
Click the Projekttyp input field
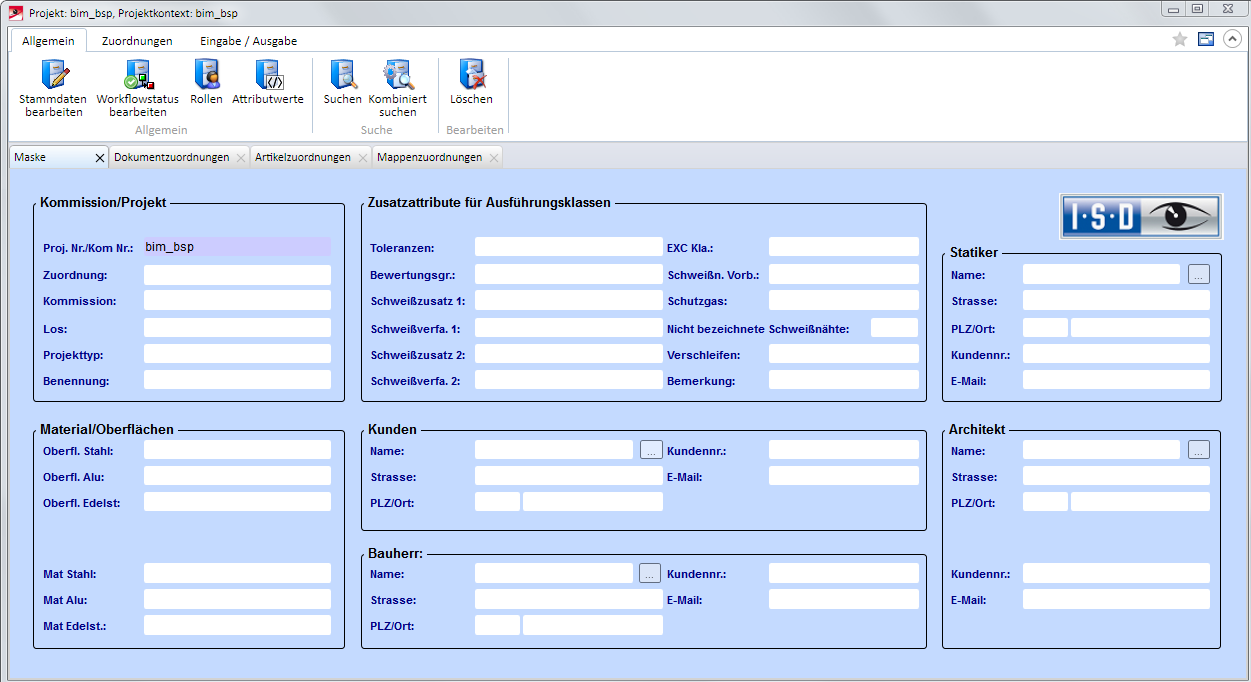pos(237,354)
